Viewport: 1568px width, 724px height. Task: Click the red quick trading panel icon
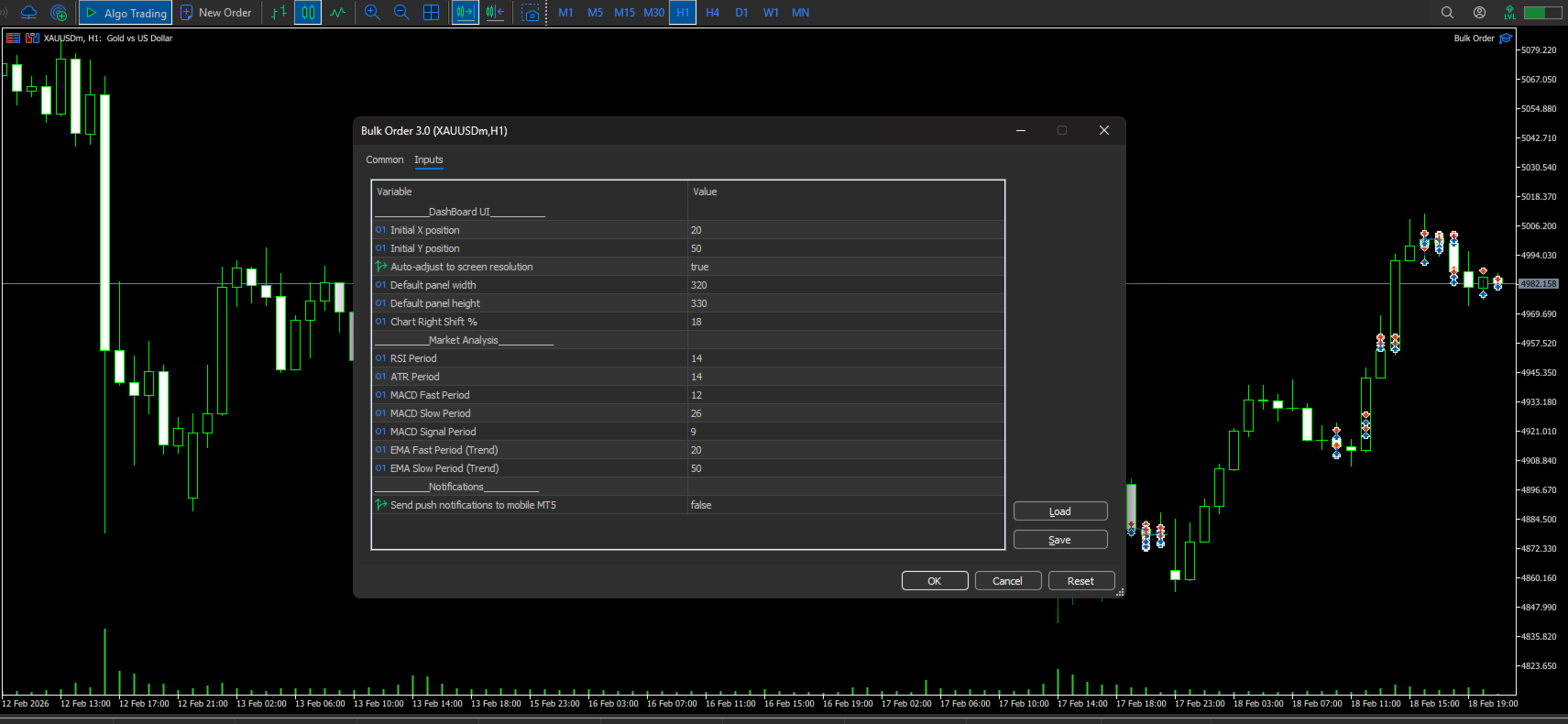click(x=13, y=38)
